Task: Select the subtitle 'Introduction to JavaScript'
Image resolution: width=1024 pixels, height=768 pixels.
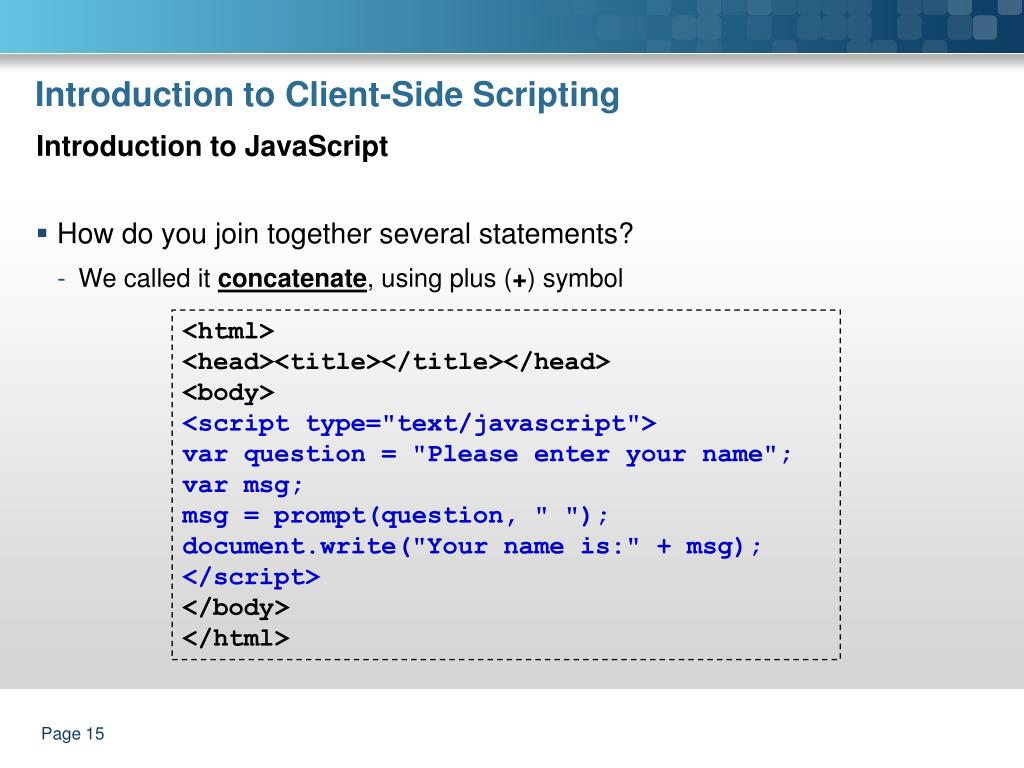Action: coord(212,146)
